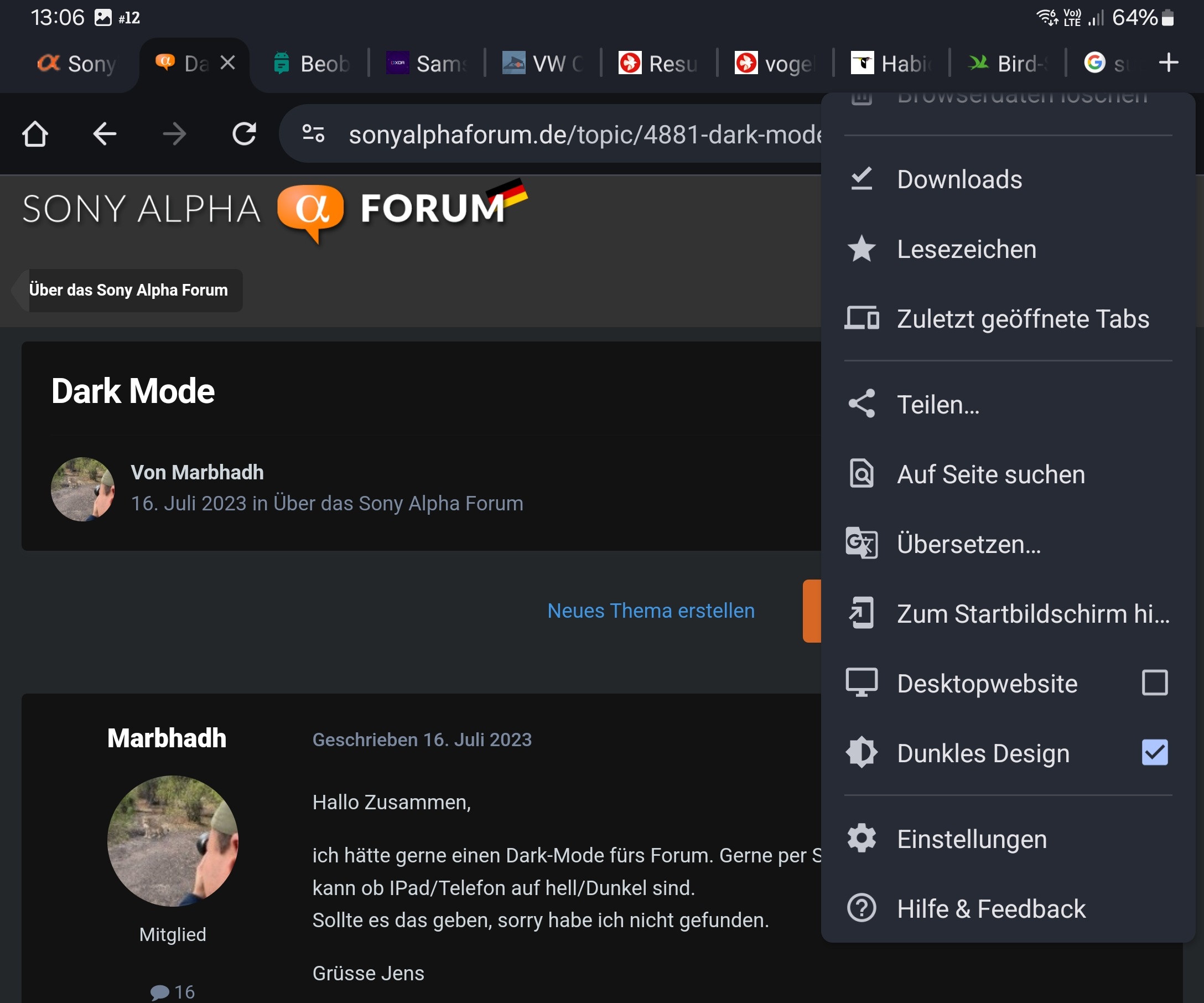Open site settings icon in the address bar
The height and width of the screenshot is (1003, 1204).
tap(314, 133)
